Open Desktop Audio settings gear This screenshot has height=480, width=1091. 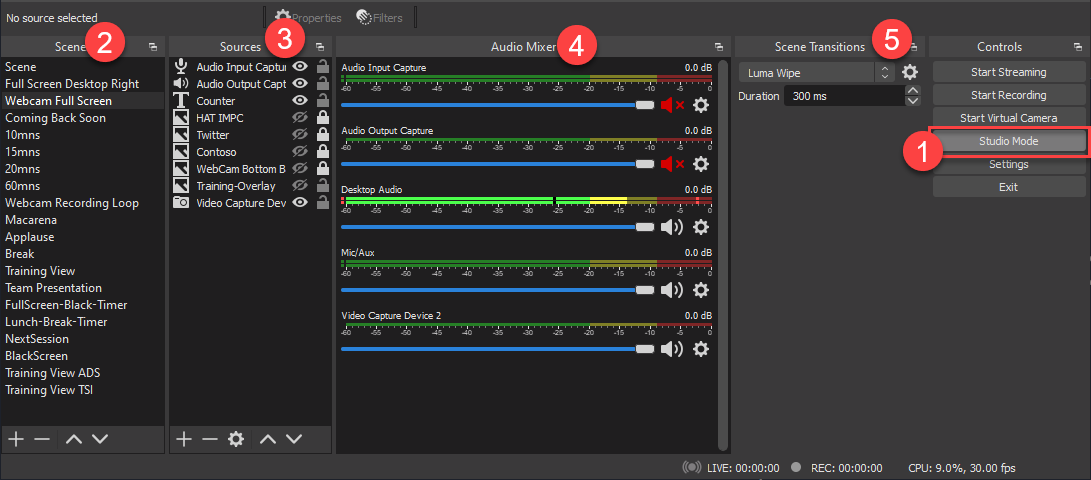click(701, 227)
